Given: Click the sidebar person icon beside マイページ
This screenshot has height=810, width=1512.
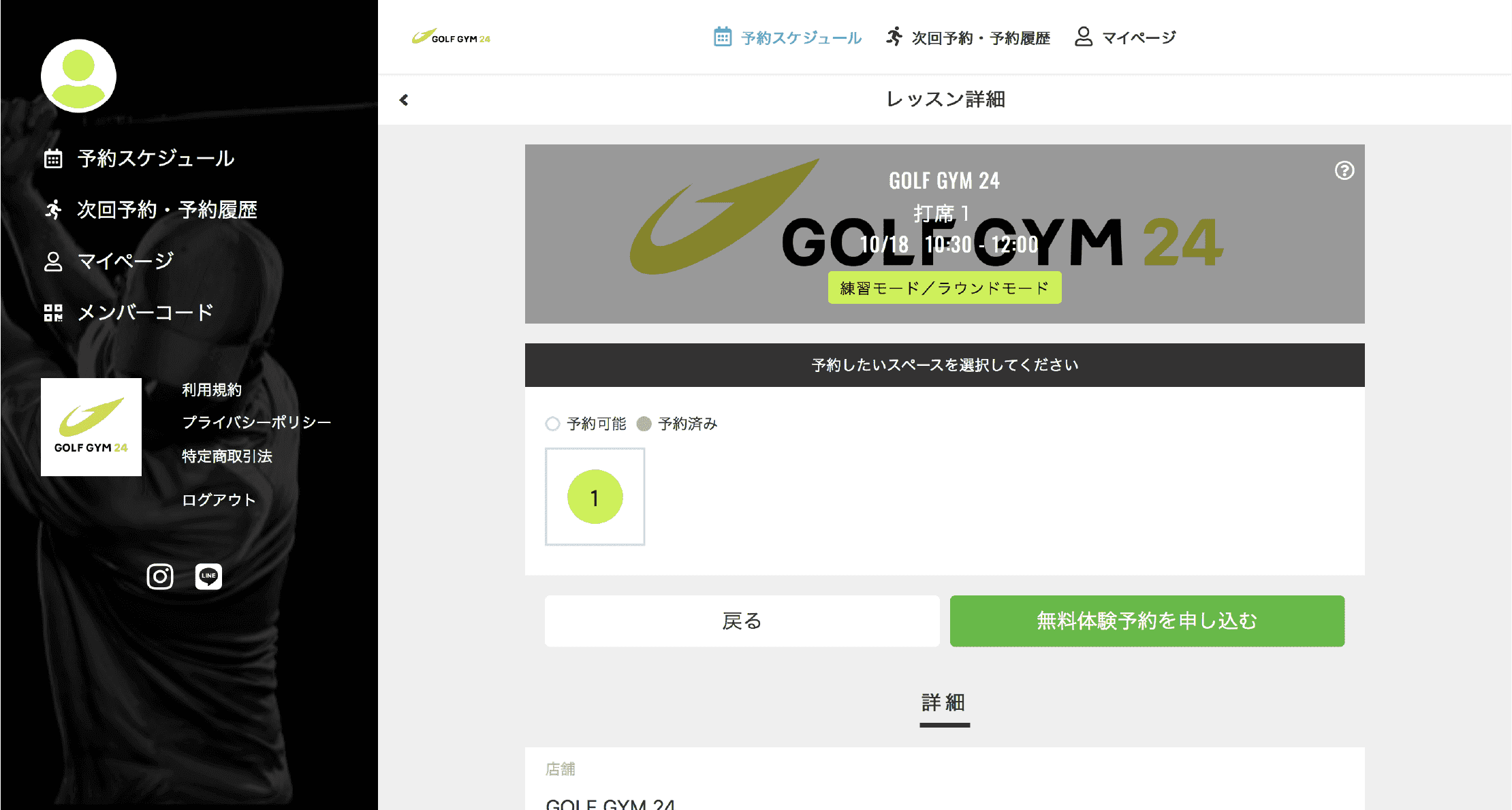Looking at the screenshot, I should (53, 262).
